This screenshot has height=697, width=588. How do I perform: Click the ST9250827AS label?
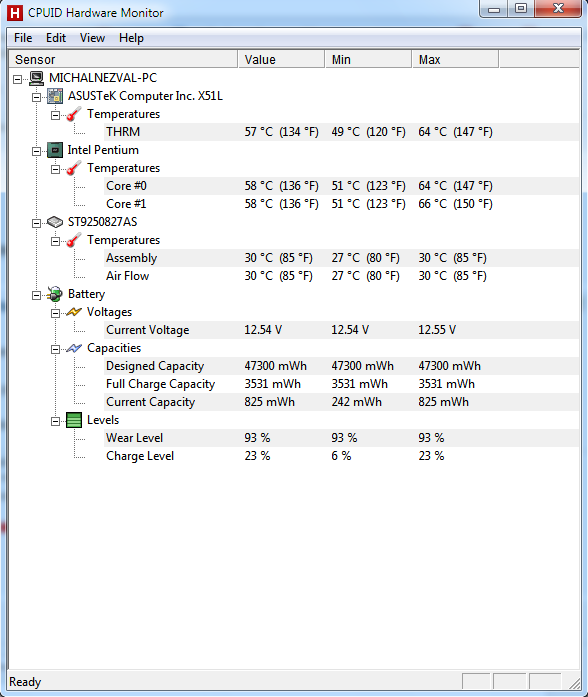coord(102,222)
